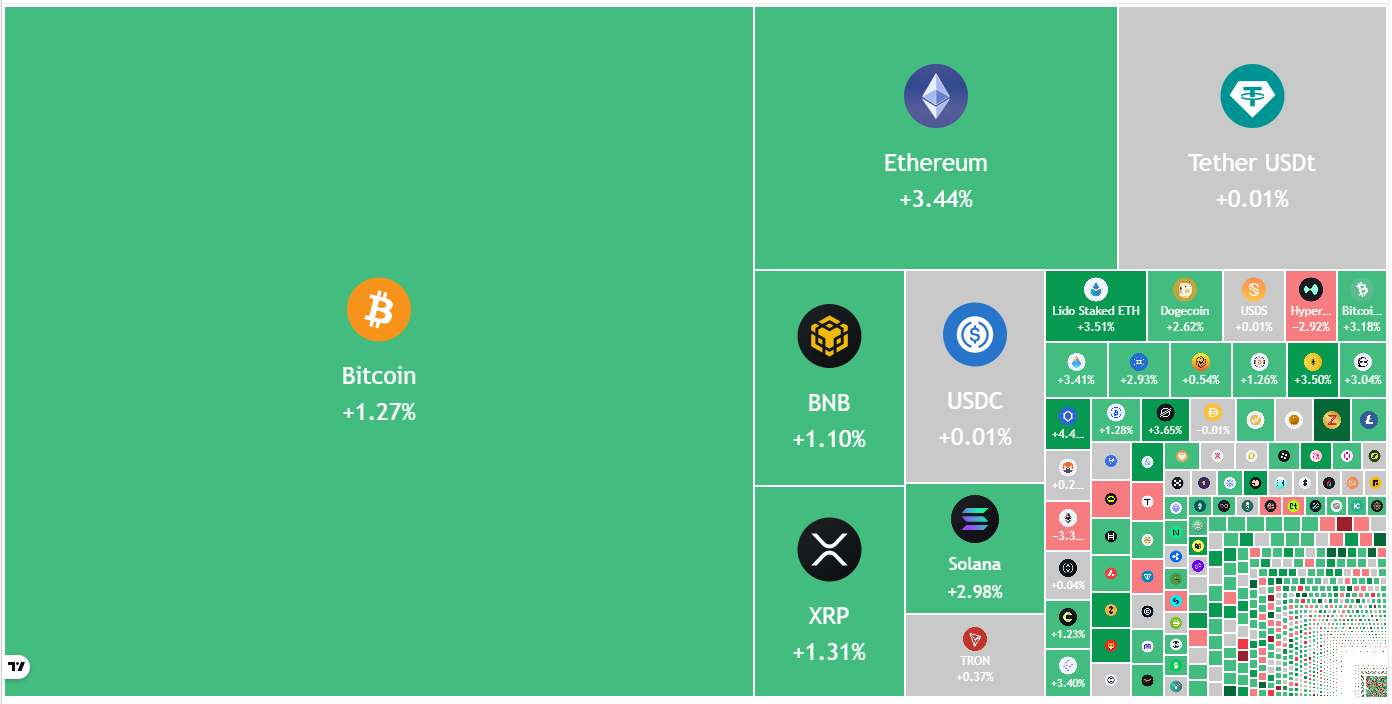Select the Chainlink tile showing +4.4

pyautogui.click(x=1067, y=423)
